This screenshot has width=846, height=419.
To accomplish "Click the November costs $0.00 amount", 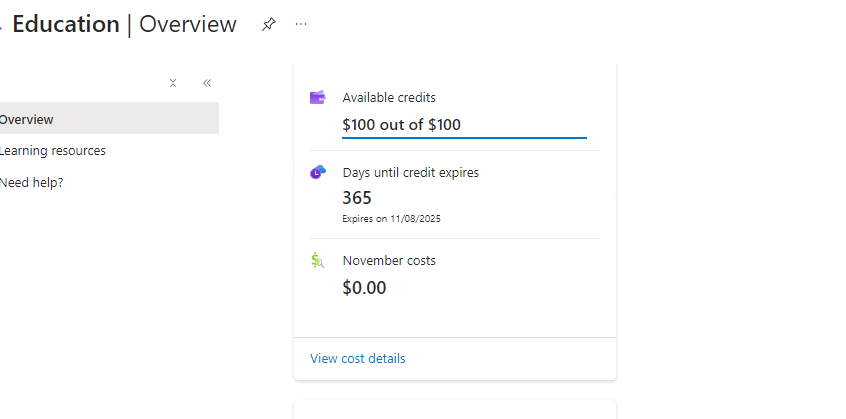I will (x=364, y=288).
